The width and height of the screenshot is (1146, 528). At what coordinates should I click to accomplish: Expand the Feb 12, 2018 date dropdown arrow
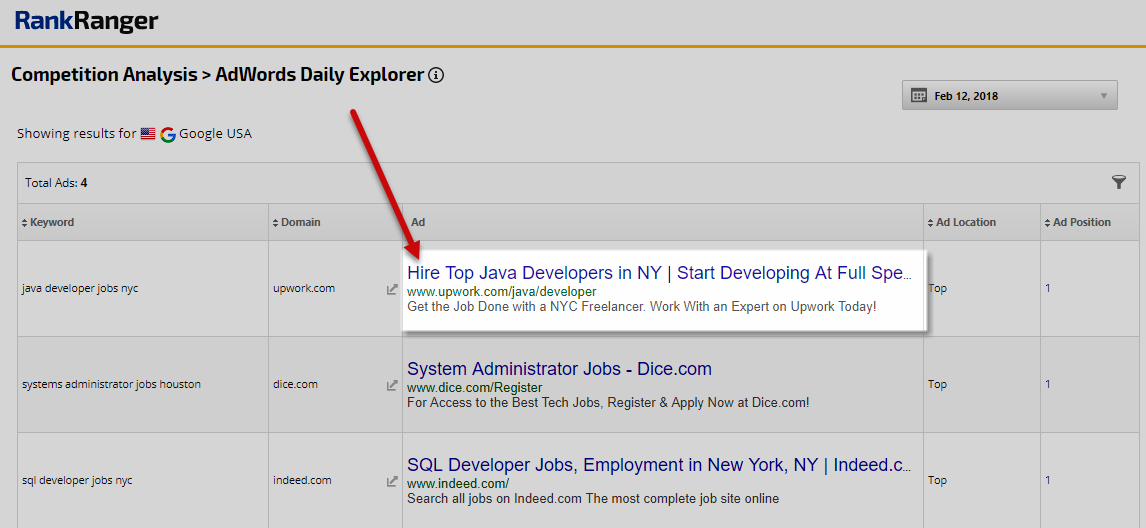pyautogui.click(x=1103, y=96)
